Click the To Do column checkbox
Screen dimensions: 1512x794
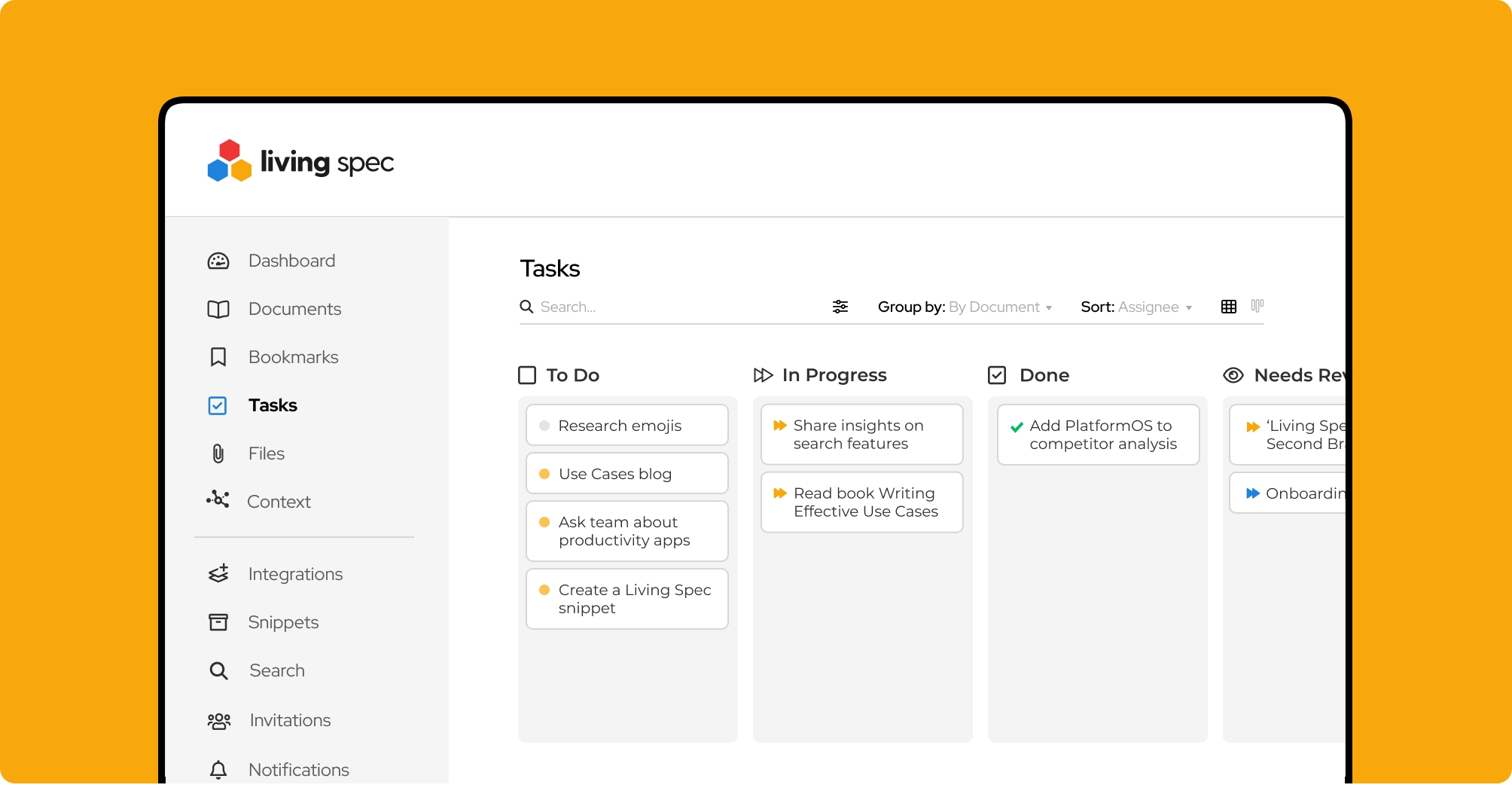pyautogui.click(x=527, y=375)
